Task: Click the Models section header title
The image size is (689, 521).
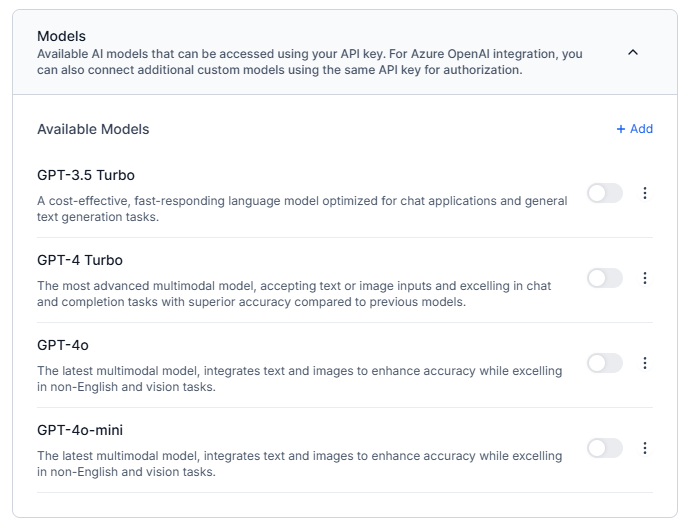Action: [61, 36]
